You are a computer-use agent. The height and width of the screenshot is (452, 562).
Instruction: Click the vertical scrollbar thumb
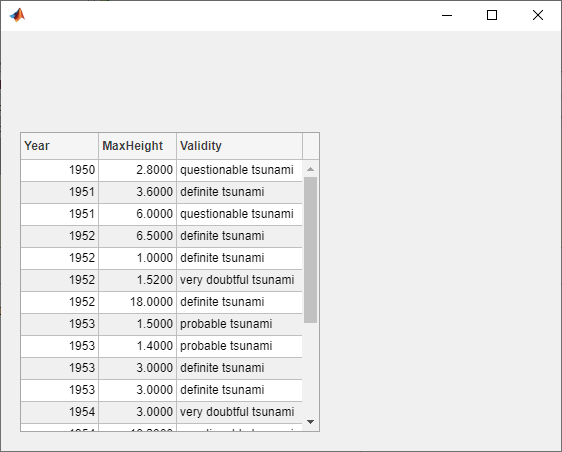310,250
